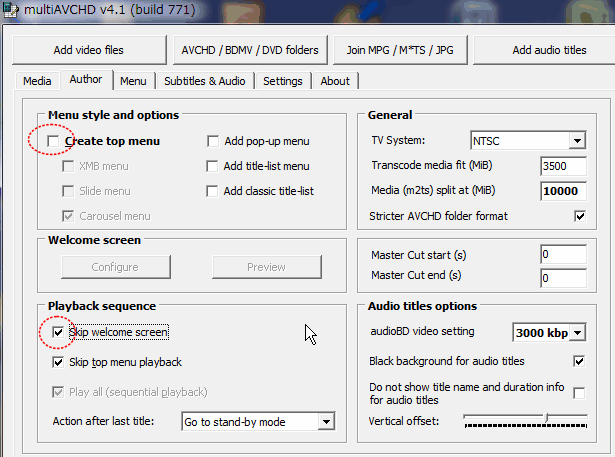Check the Add pop-up menu option

click(x=213, y=141)
